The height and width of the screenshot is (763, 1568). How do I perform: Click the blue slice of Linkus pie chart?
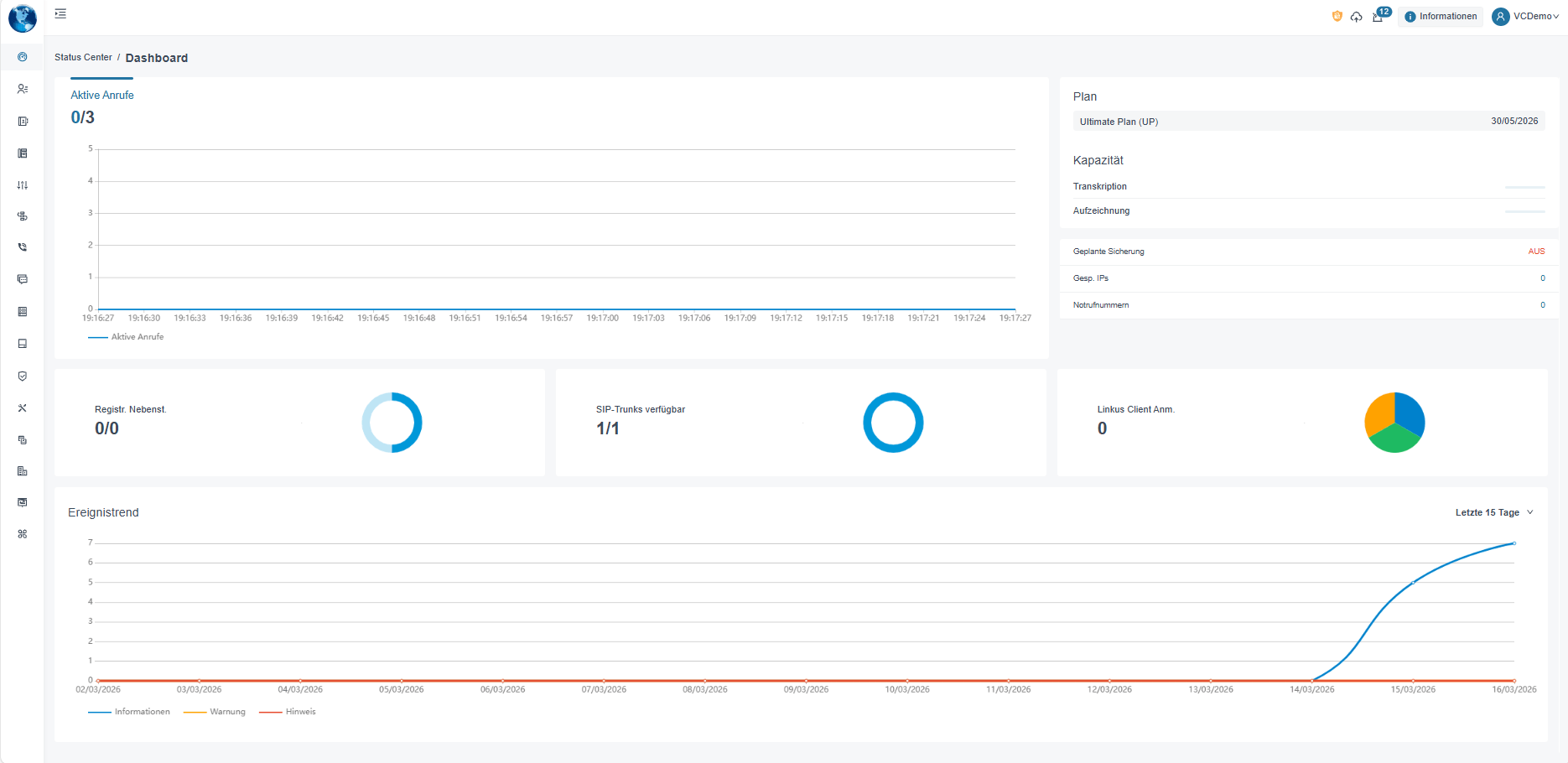click(x=1410, y=413)
